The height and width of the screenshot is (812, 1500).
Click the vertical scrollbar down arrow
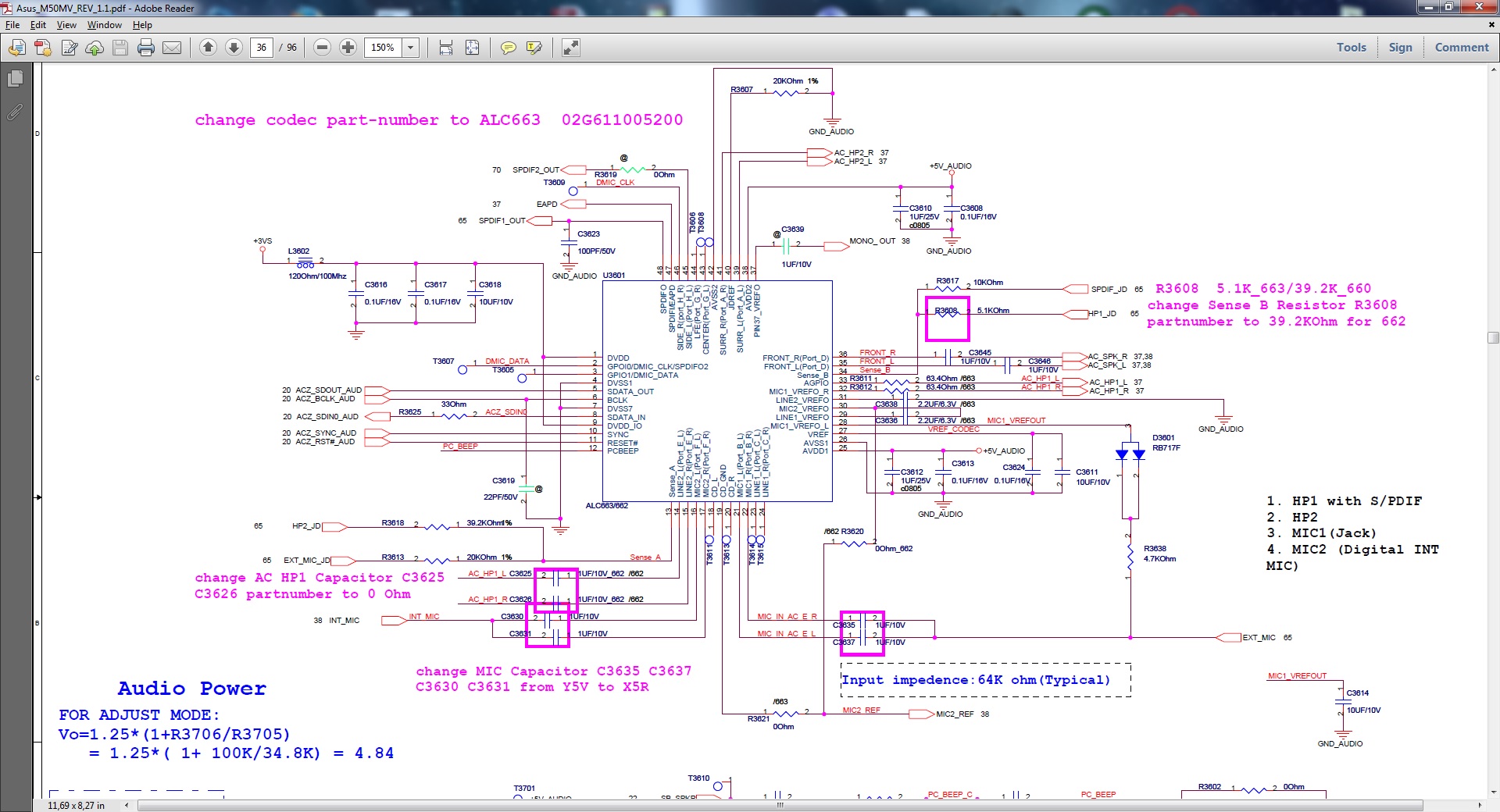click(x=1493, y=793)
